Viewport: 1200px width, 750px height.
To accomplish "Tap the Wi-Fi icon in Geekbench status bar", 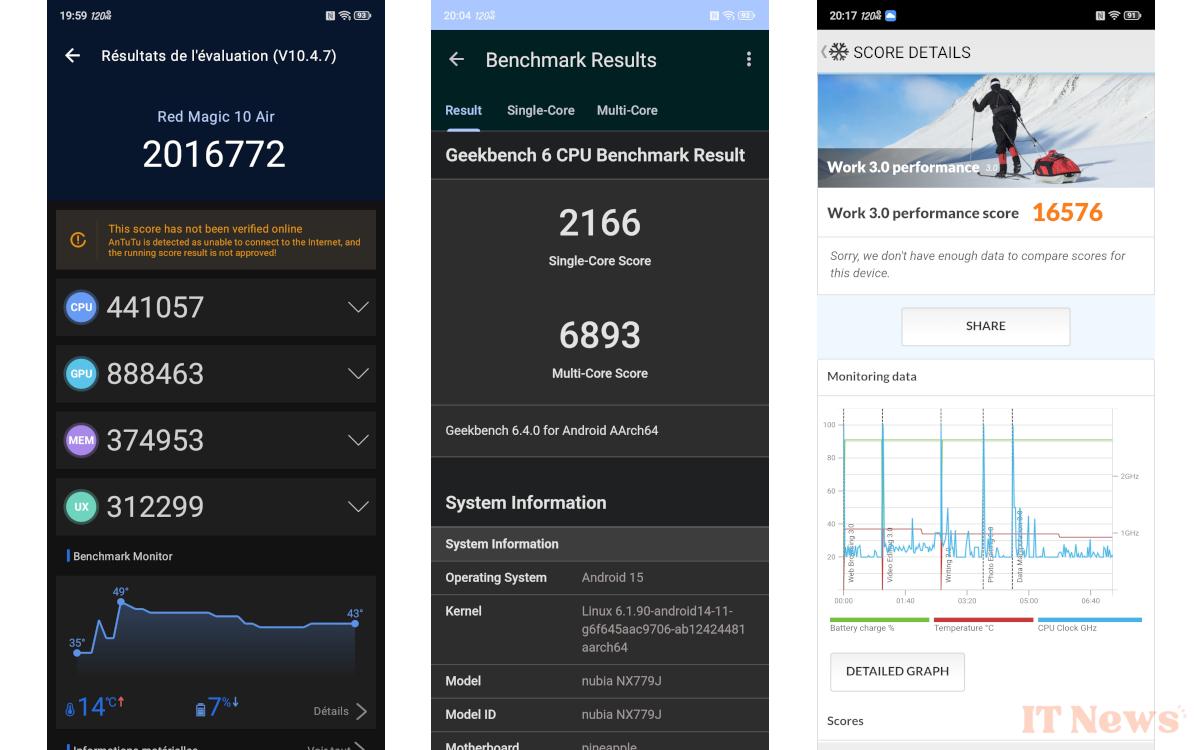I will pyautogui.click(x=728, y=16).
